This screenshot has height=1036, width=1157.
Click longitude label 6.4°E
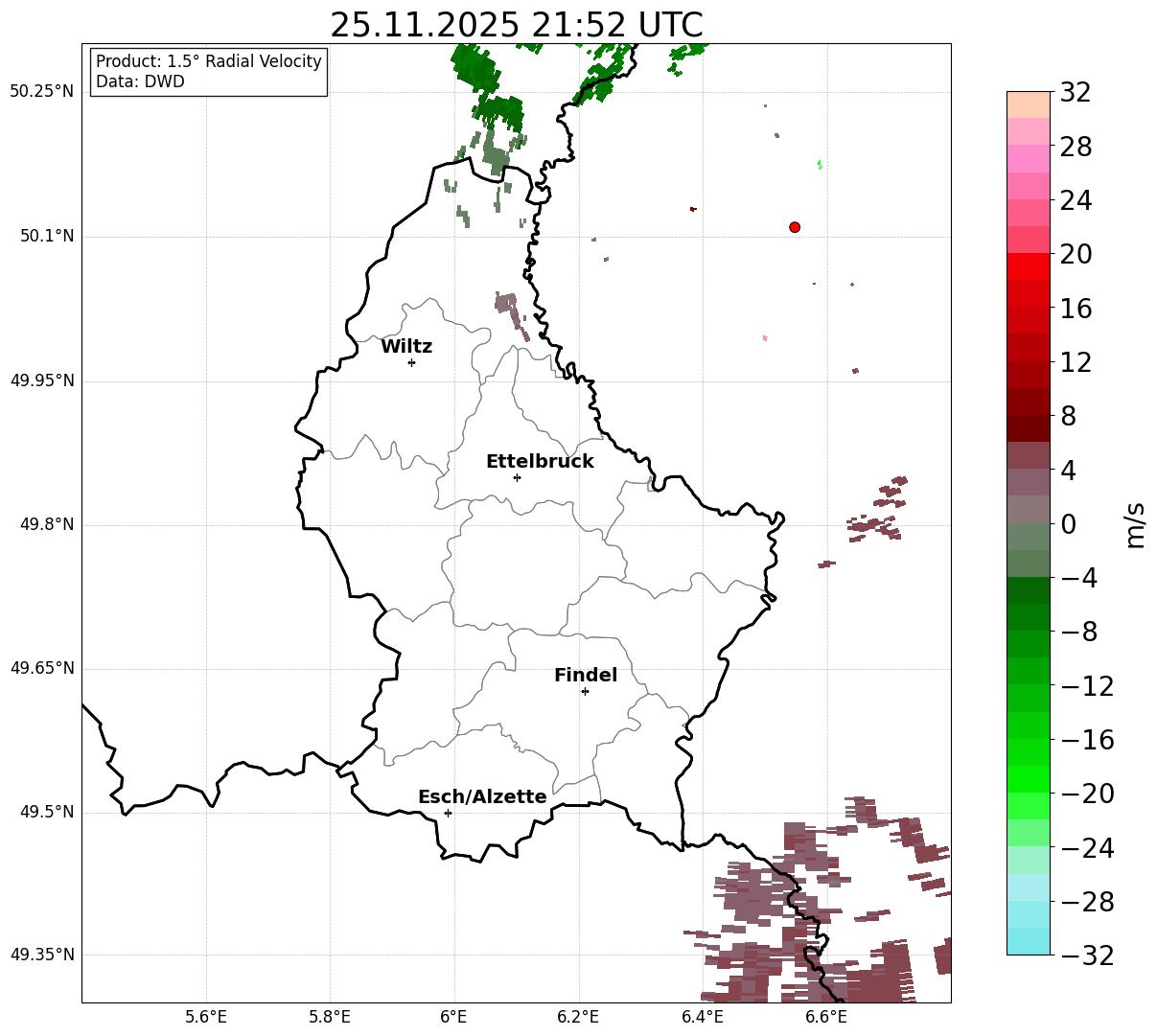click(x=703, y=1018)
